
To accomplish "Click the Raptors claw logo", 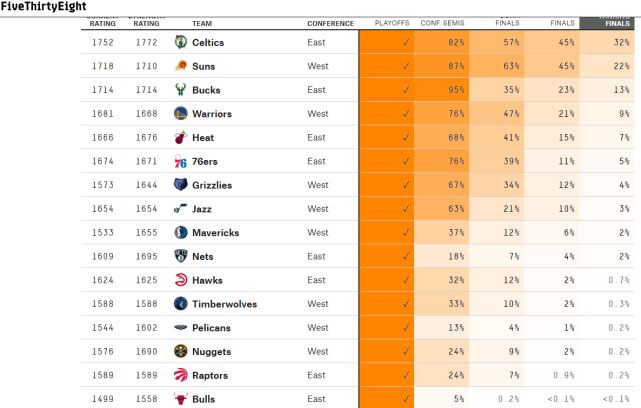I will point(181,375).
